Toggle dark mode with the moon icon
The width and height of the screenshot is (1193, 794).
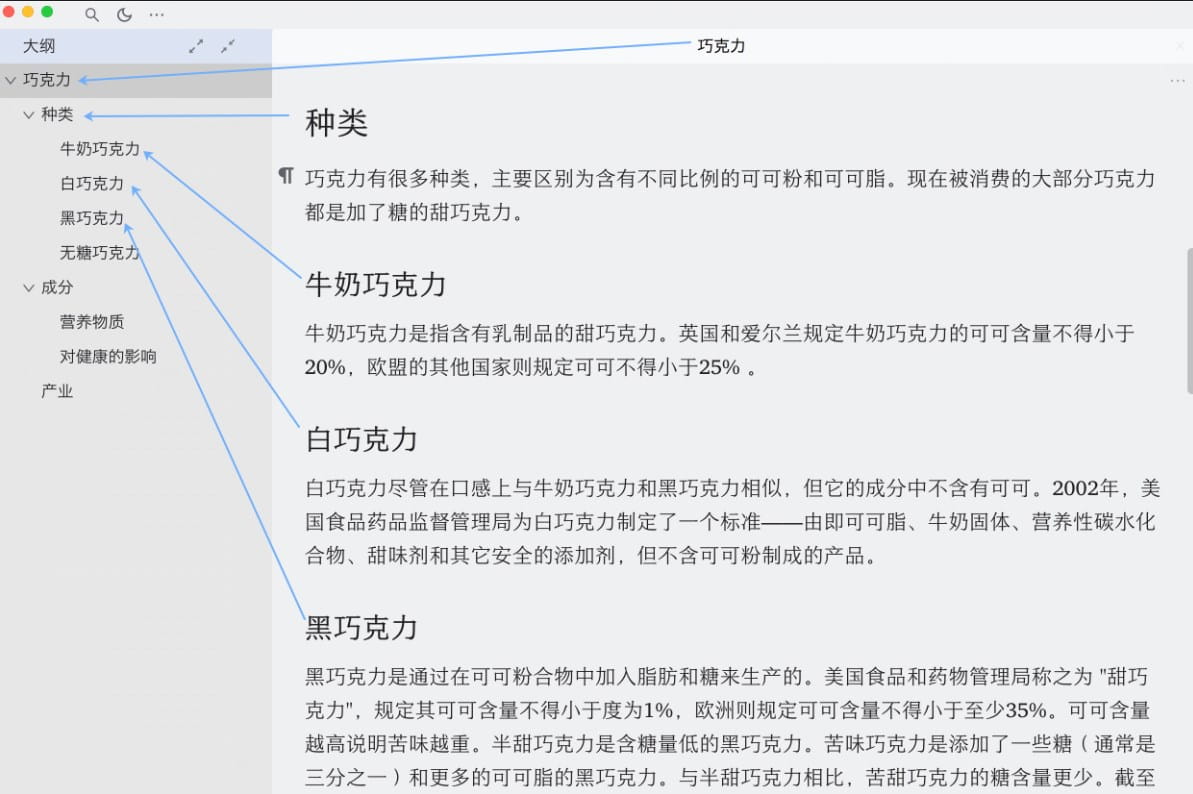click(x=123, y=15)
